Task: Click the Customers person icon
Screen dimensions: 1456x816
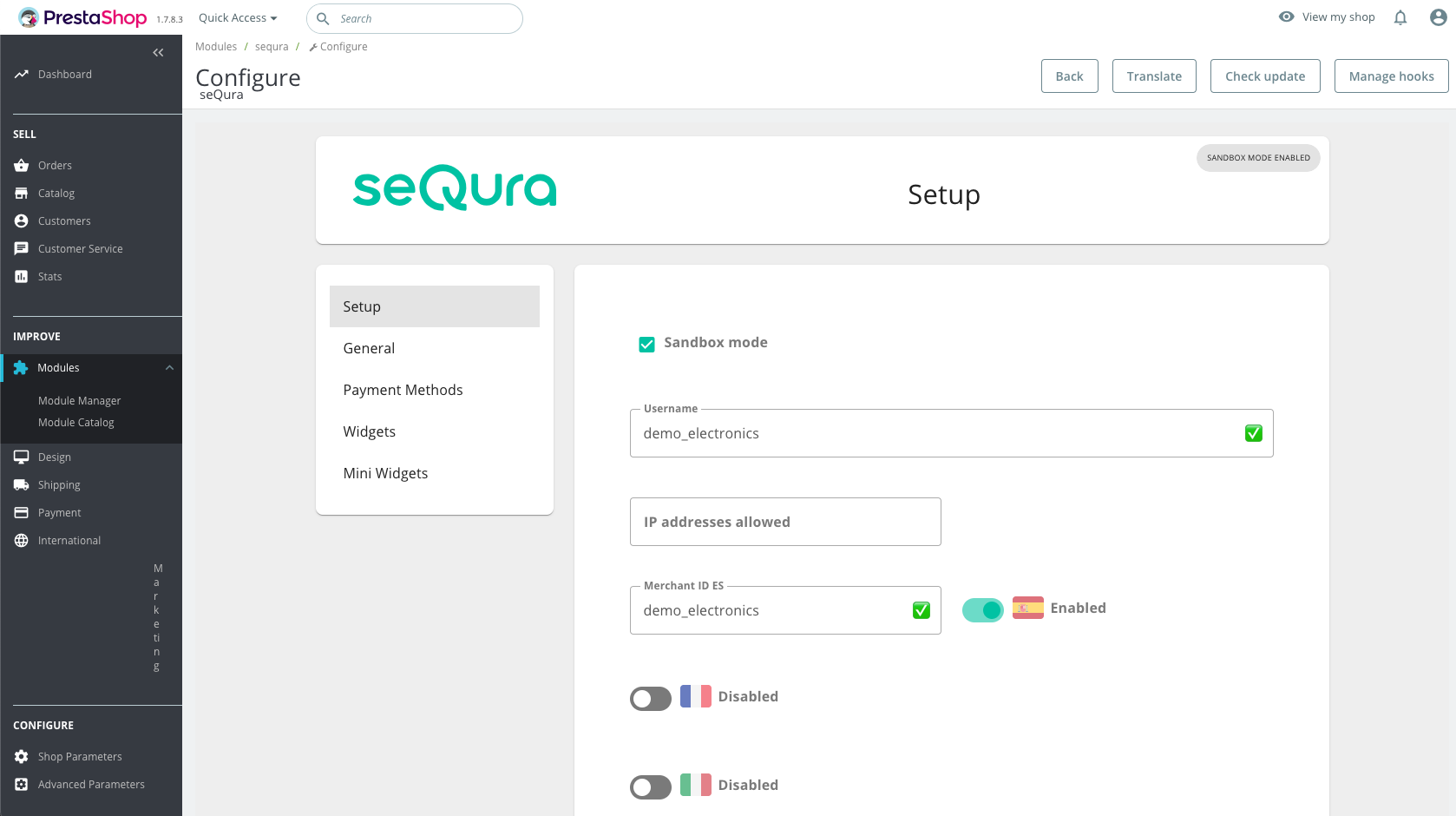Action: 22,220
